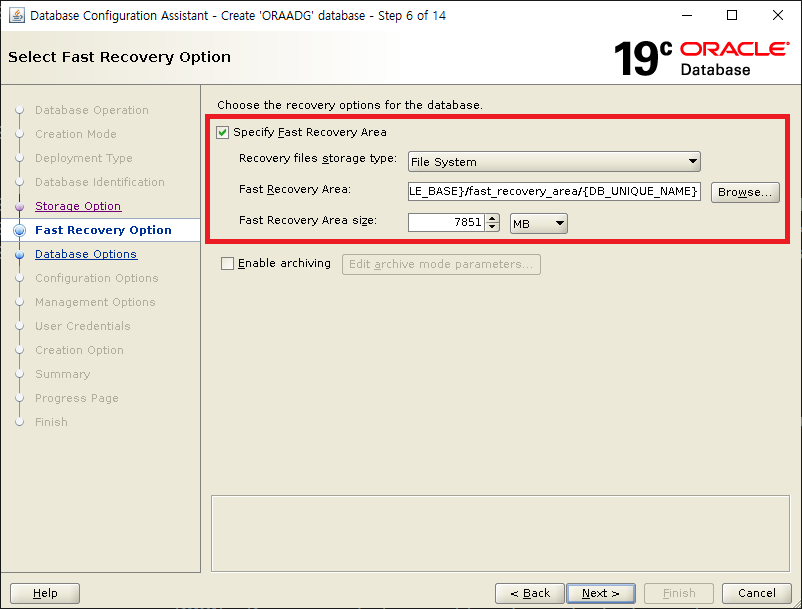
Task: Click the Fast Recovery Area size field
Action: click(x=446, y=222)
